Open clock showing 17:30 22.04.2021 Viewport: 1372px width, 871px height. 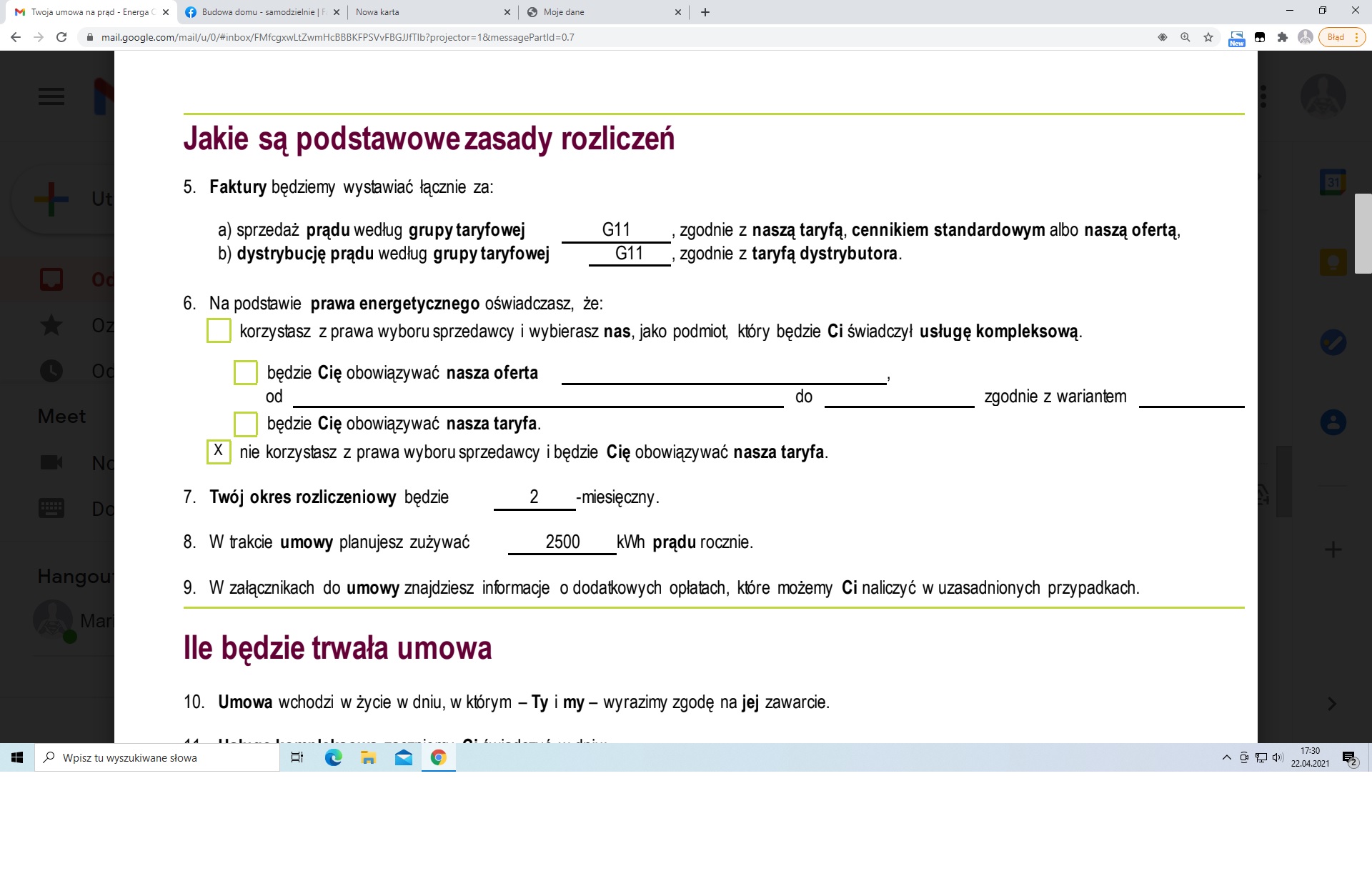tap(1310, 757)
